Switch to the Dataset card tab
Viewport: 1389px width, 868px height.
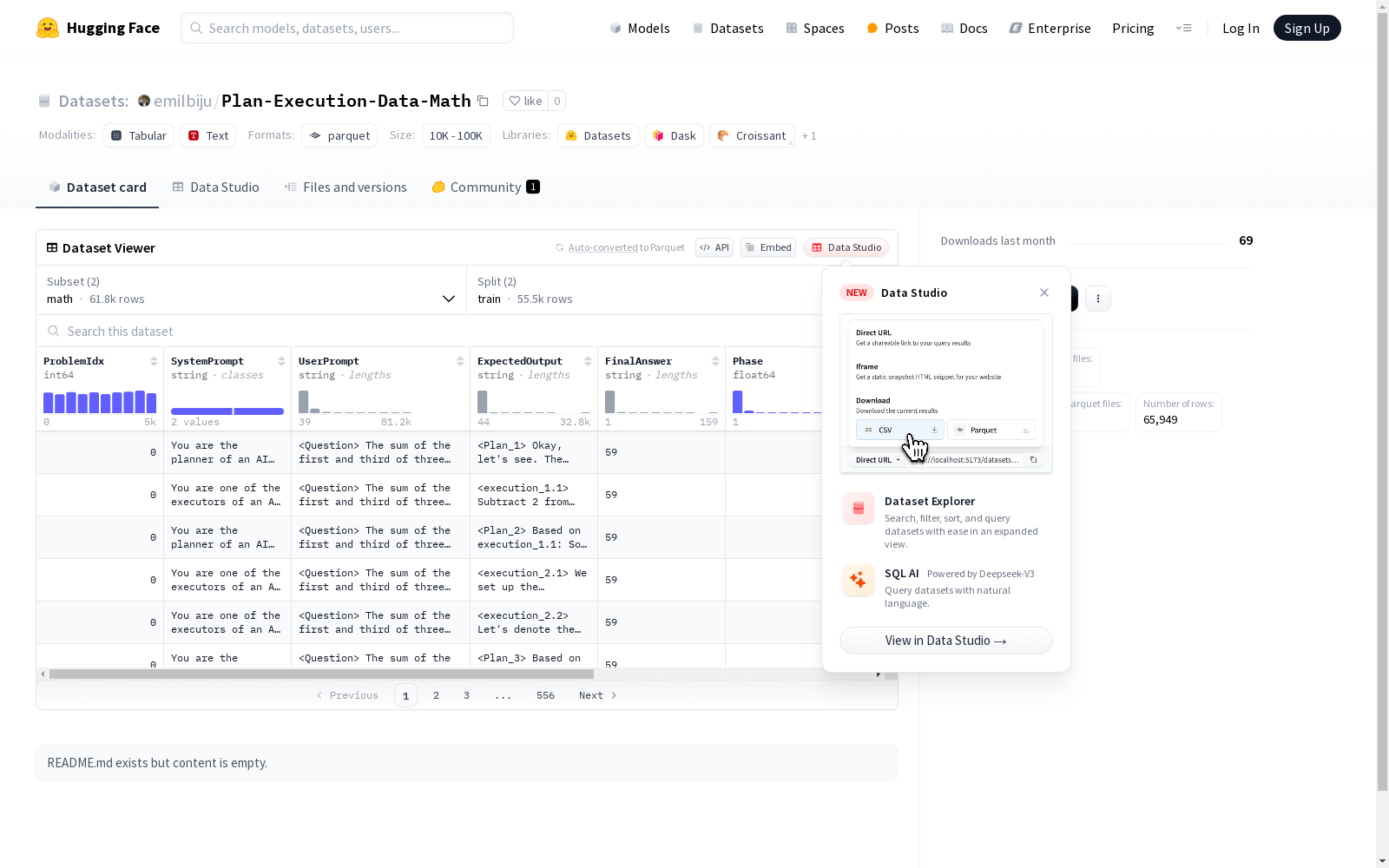(97, 187)
